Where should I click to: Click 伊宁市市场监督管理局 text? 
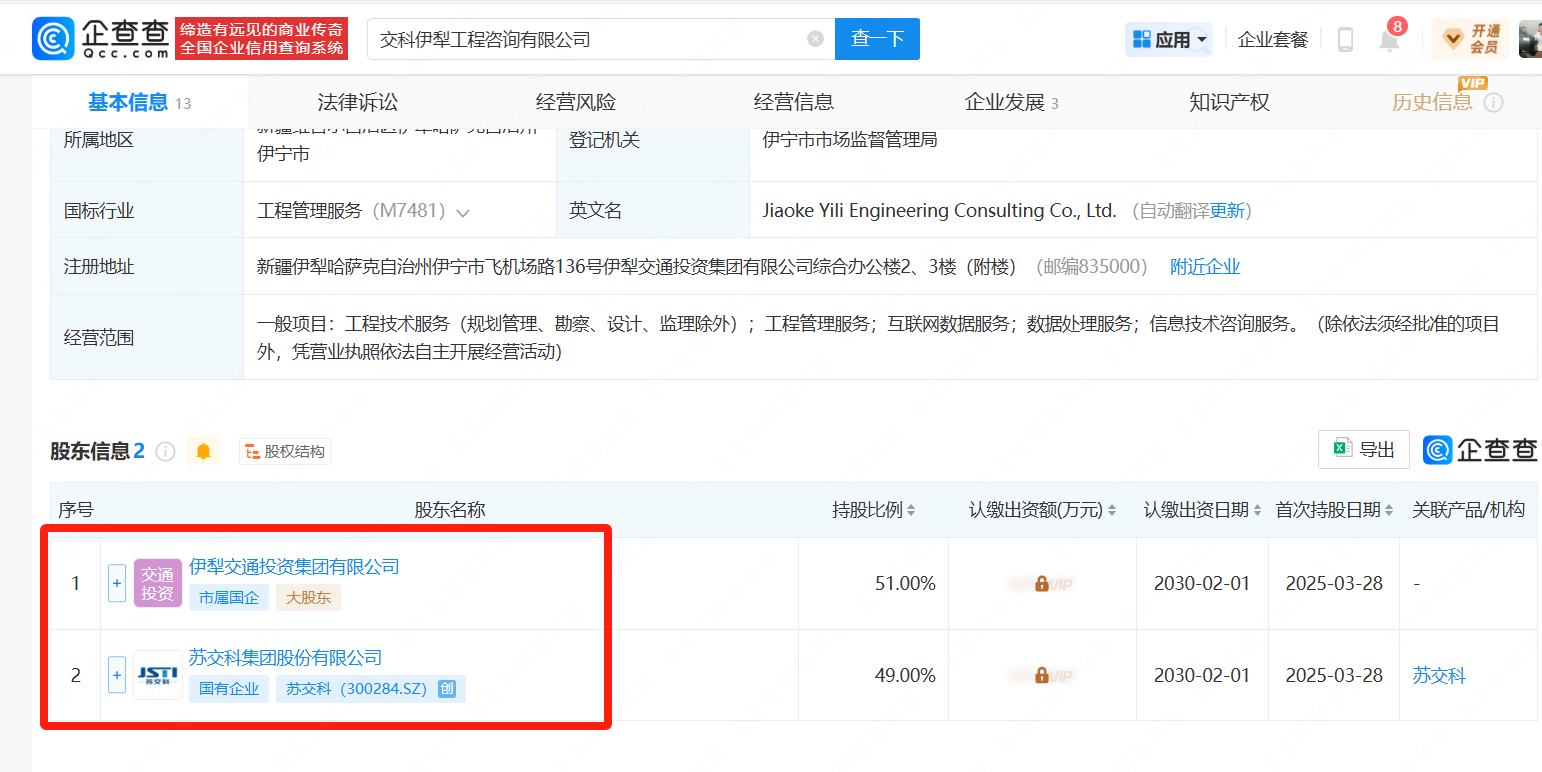[850, 140]
